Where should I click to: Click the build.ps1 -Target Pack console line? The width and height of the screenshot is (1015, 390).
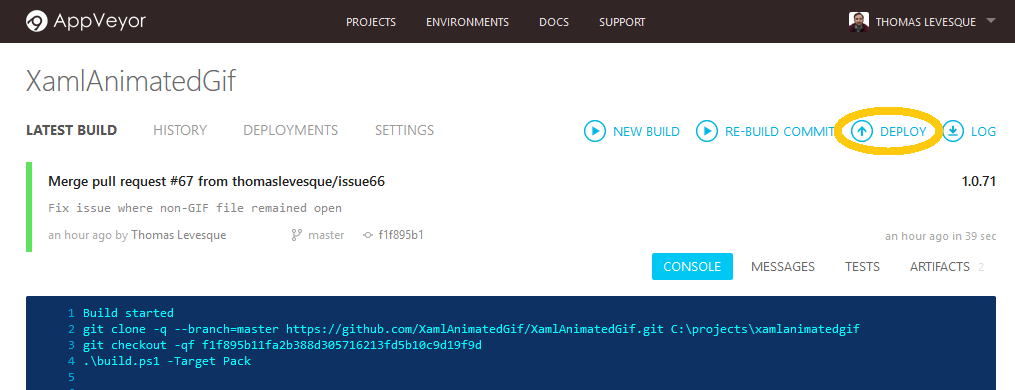click(x=167, y=361)
